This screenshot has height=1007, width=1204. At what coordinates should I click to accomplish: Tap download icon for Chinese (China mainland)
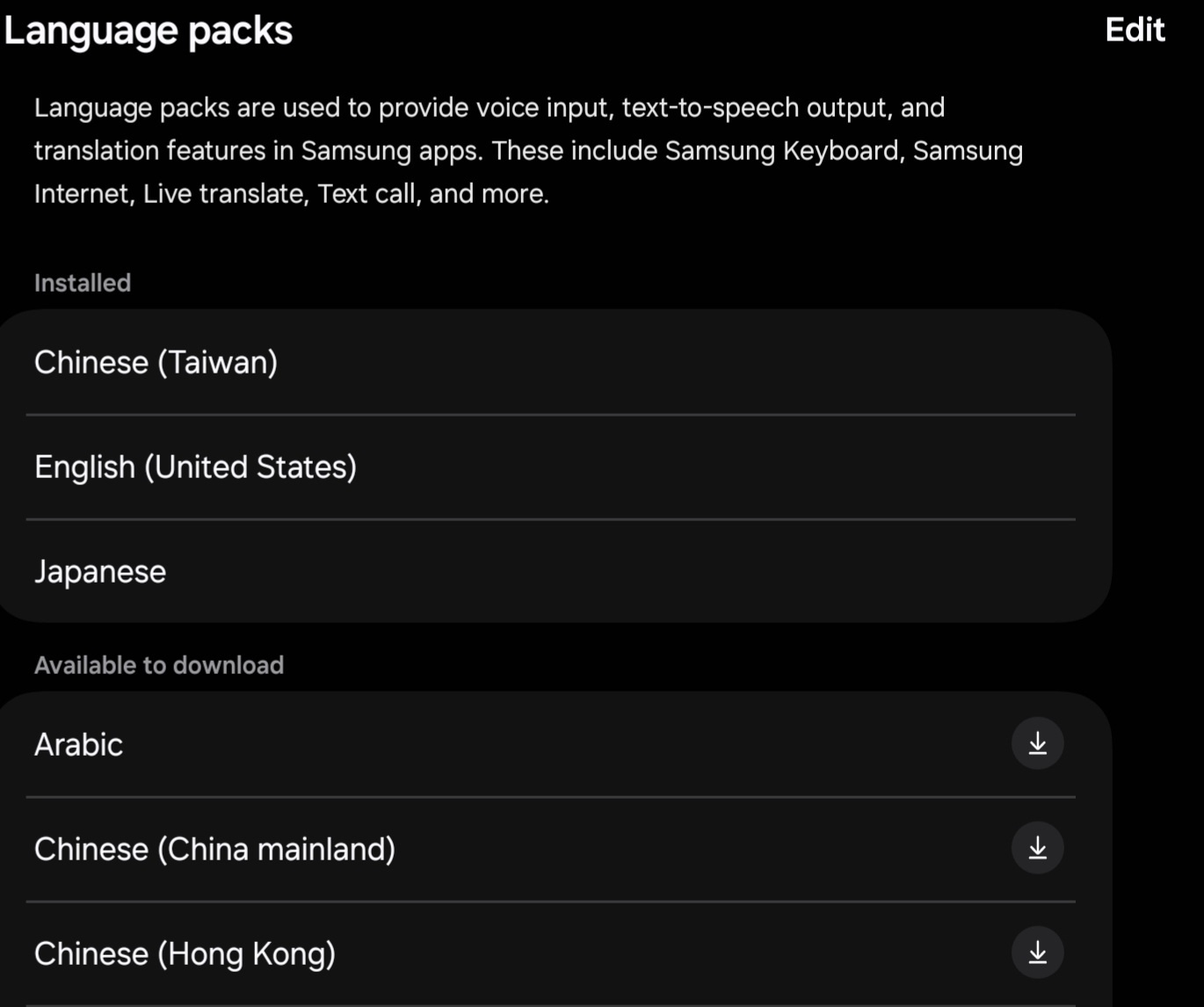[x=1037, y=848]
